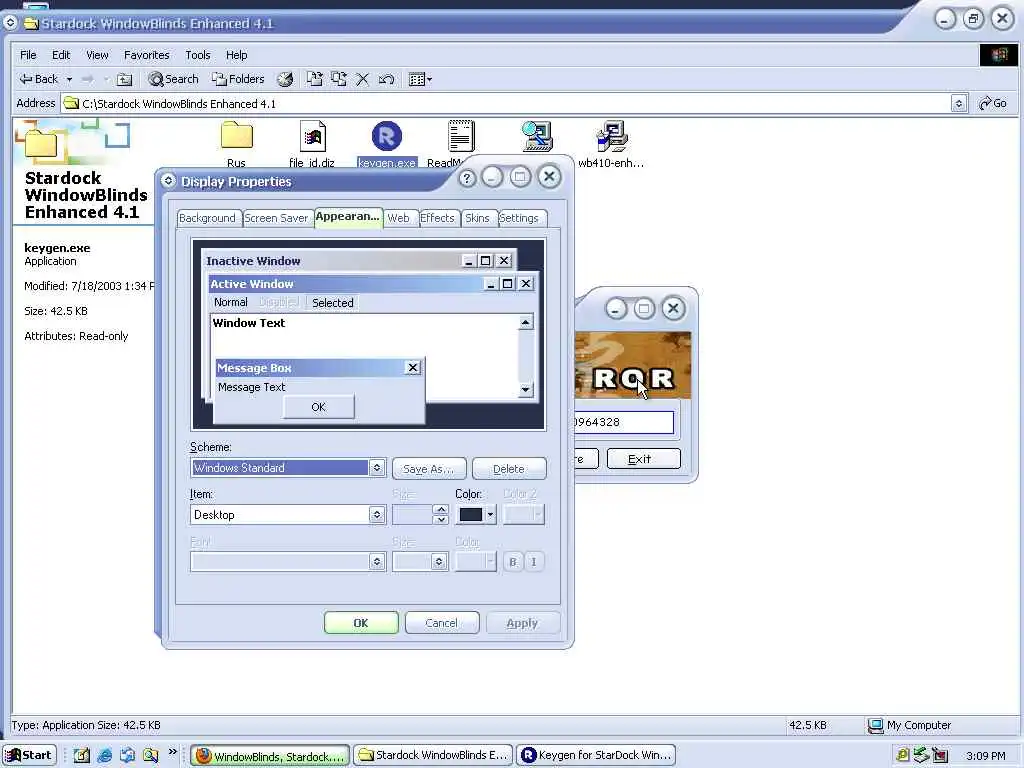Image resolution: width=1024 pixels, height=768 pixels.
Task: Switch to Stardock WindowBlinds Explorer taskbar button
Action: (x=434, y=756)
